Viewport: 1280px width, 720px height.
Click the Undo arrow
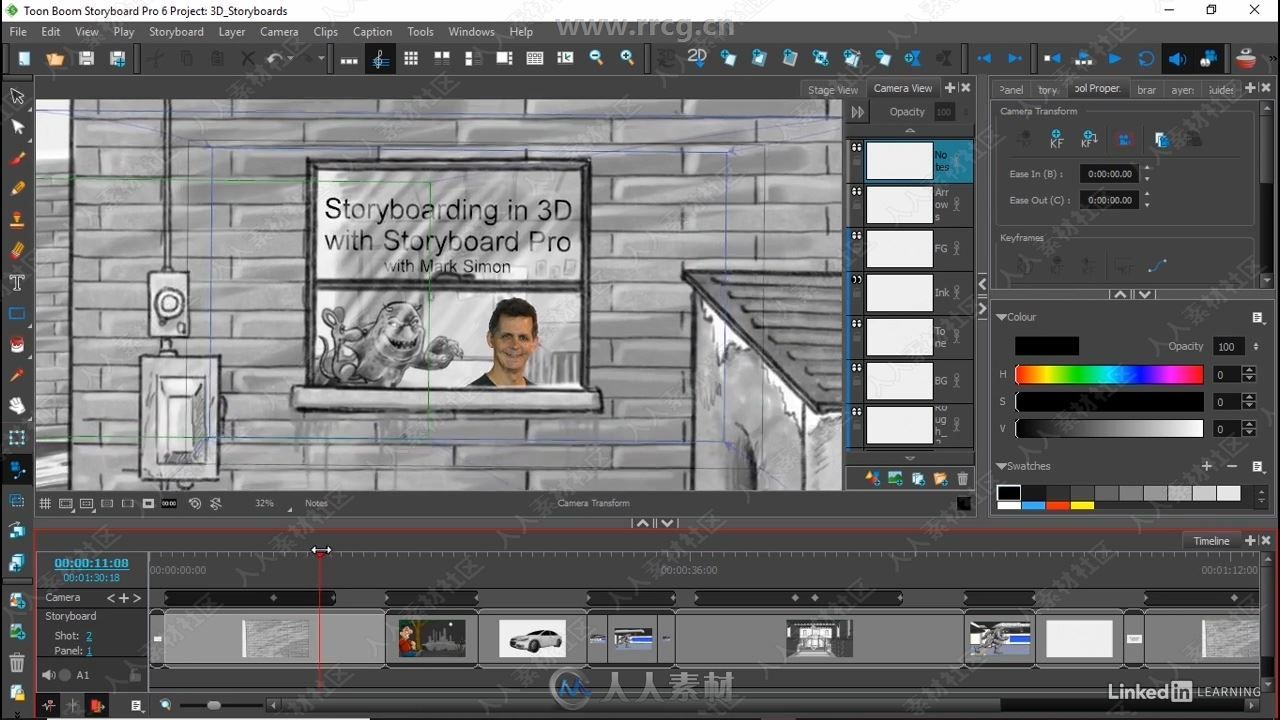(274, 59)
